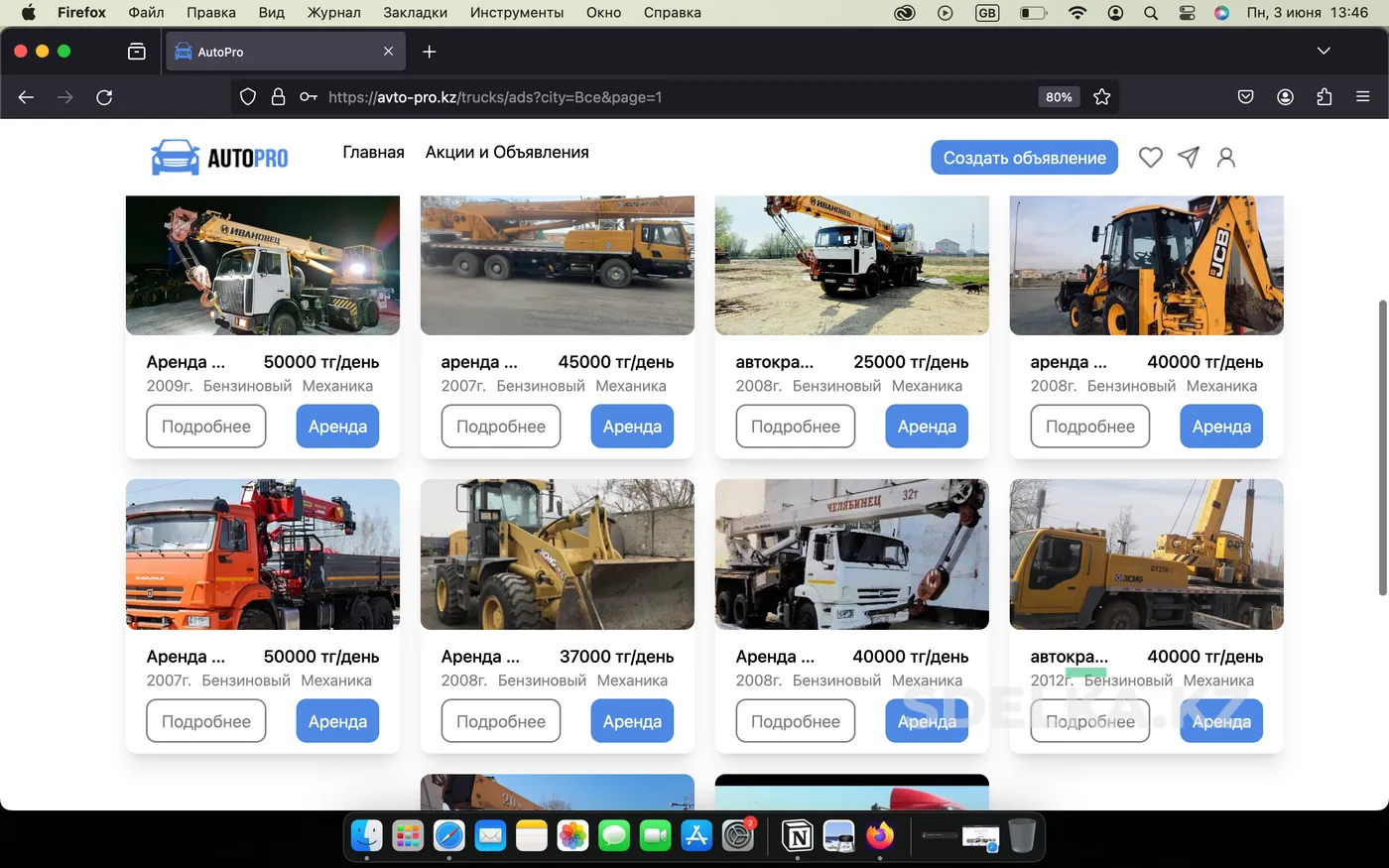Open the Инструменты menu
This screenshot has width=1389, height=868.
point(517,13)
